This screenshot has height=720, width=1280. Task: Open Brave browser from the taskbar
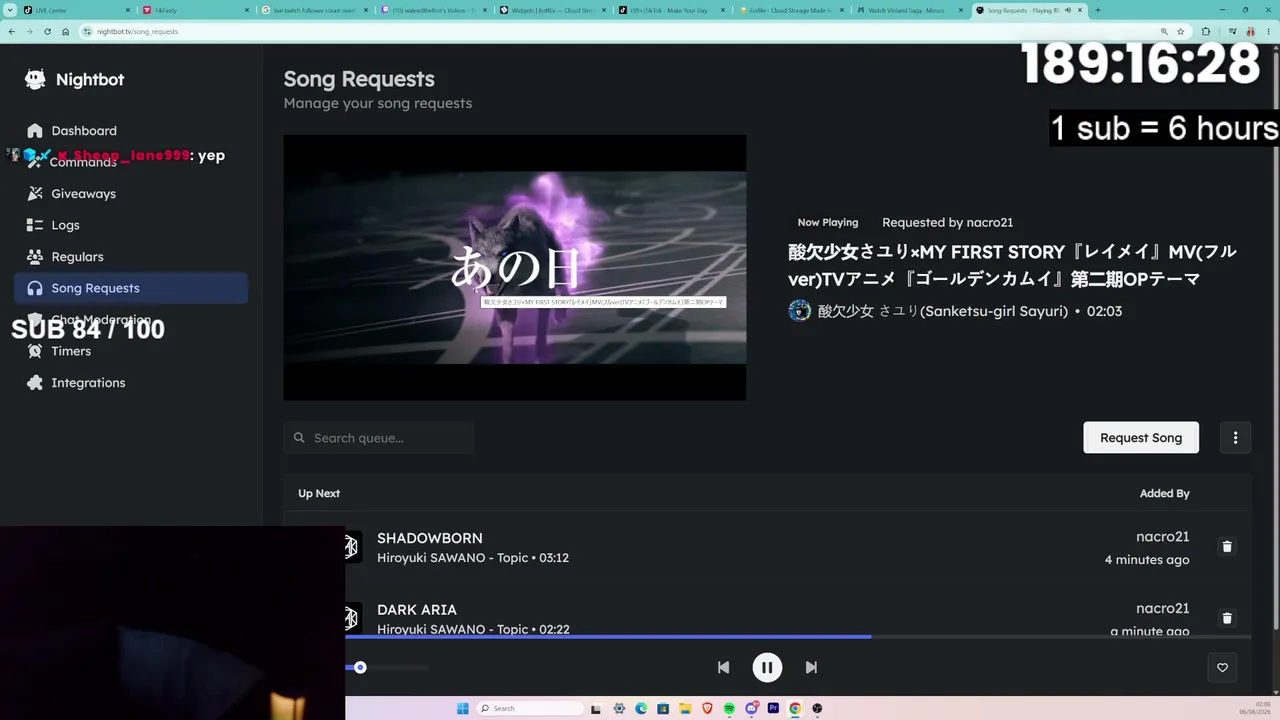pyautogui.click(x=707, y=708)
